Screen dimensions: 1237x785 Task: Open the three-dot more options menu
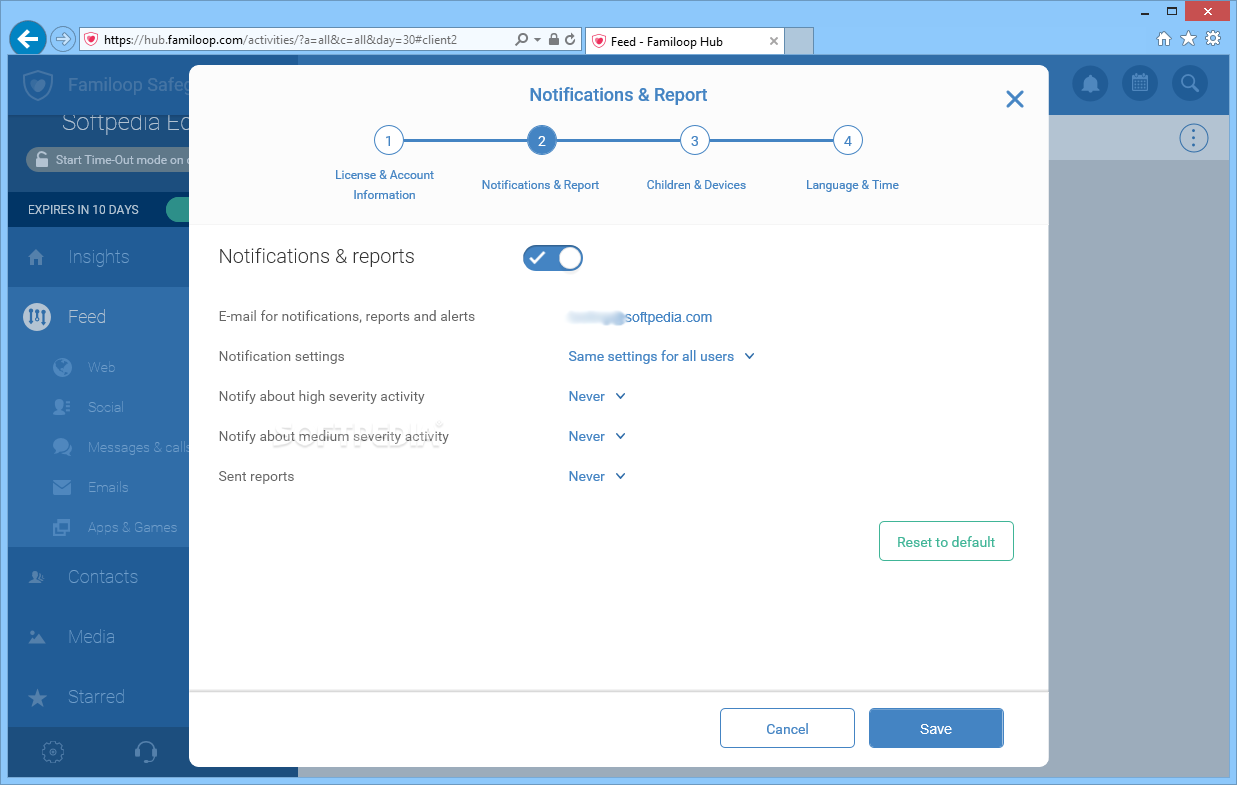pyautogui.click(x=1193, y=138)
